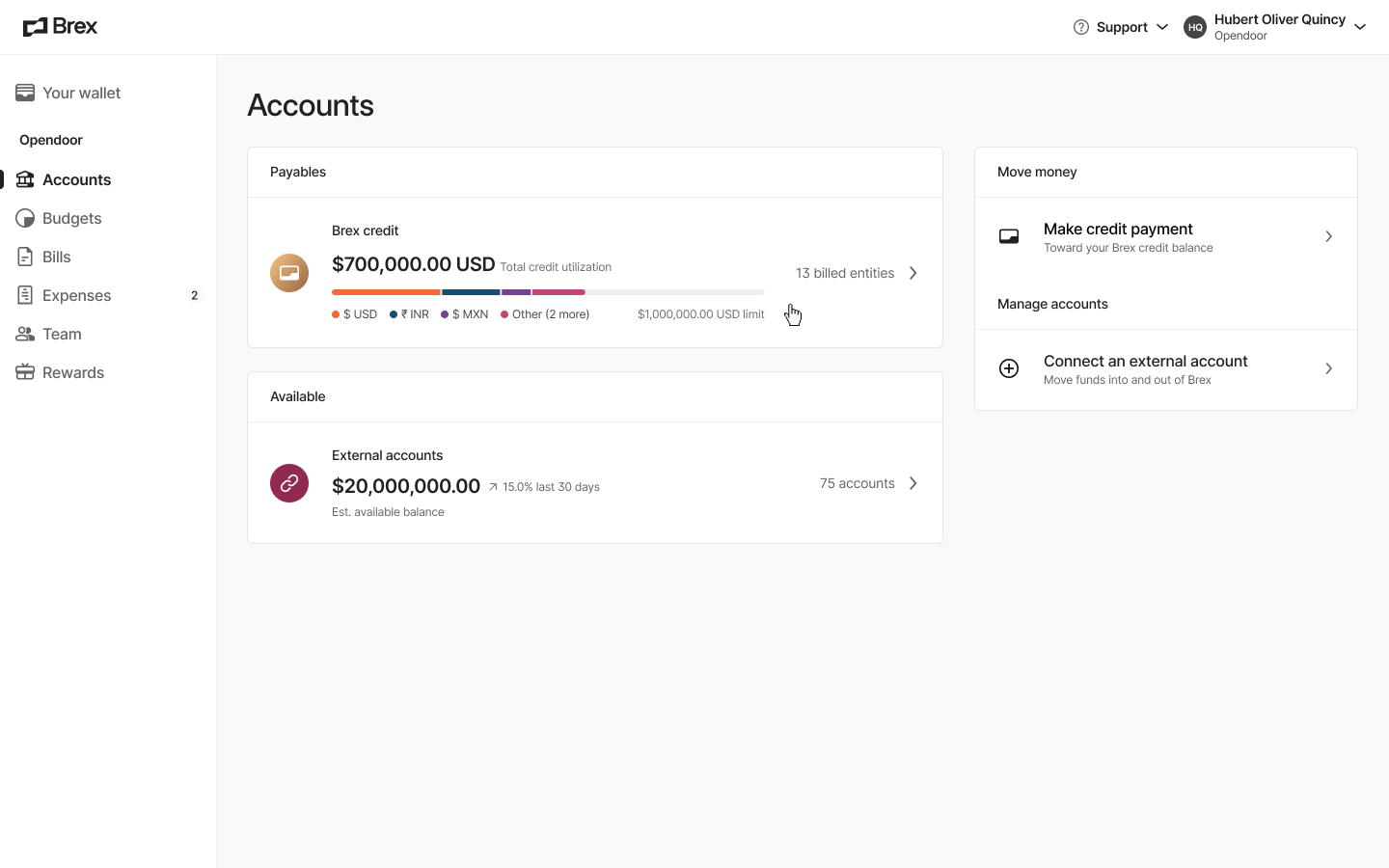Click the Make credit payment card icon
Image resolution: width=1389 pixels, height=868 pixels.
[1009, 236]
